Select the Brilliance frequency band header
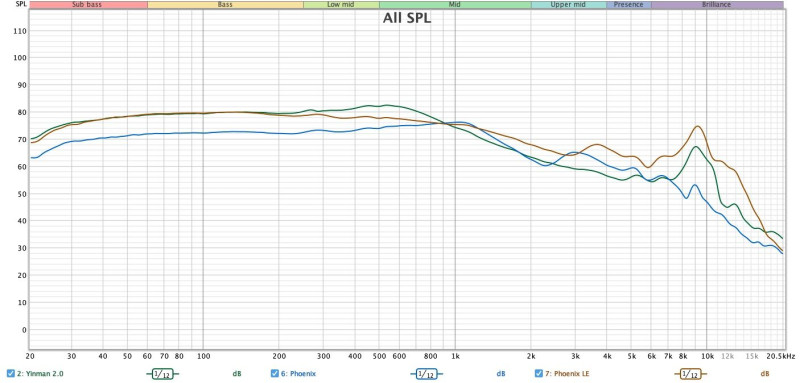This screenshot has height=383, width=800. pos(717,5)
